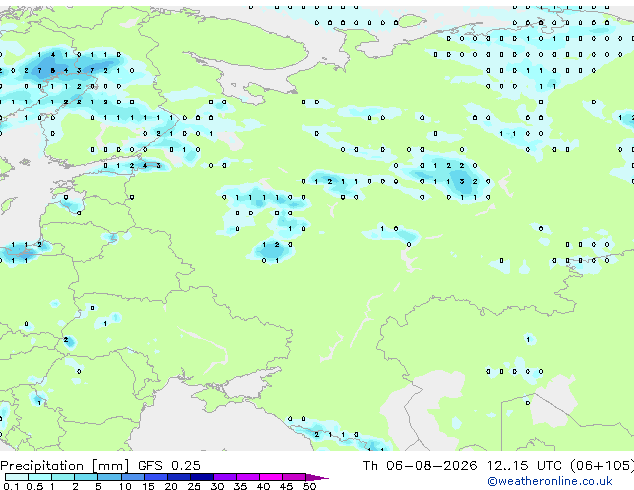Click the '25' legend scale label
Screen dimensions: 634x490
194,486
